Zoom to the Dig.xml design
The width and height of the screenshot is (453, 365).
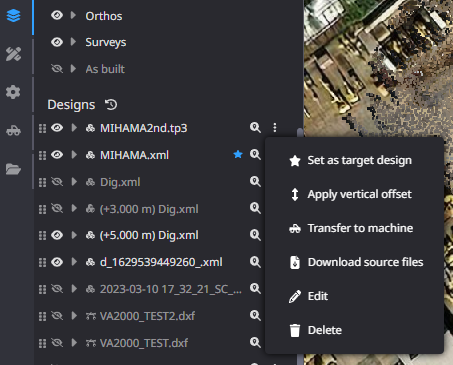pos(255,181)
